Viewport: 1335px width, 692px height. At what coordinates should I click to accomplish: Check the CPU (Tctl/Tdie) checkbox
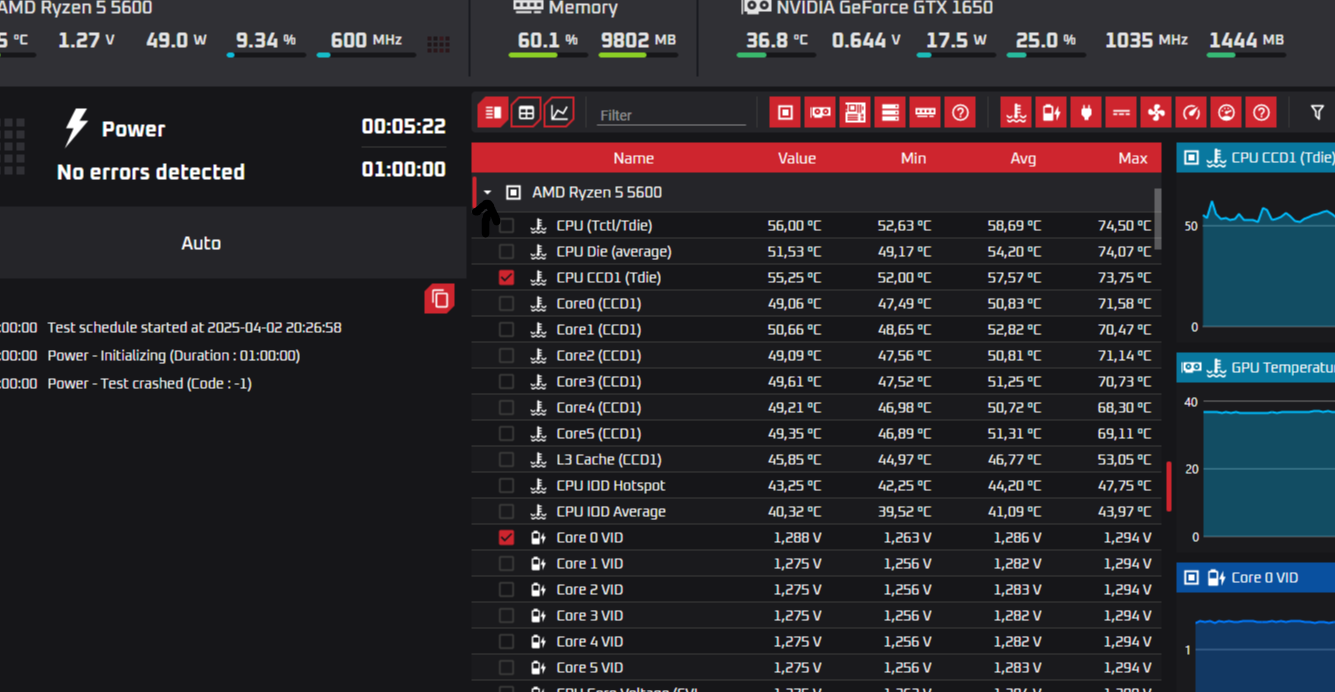point(507,226)
